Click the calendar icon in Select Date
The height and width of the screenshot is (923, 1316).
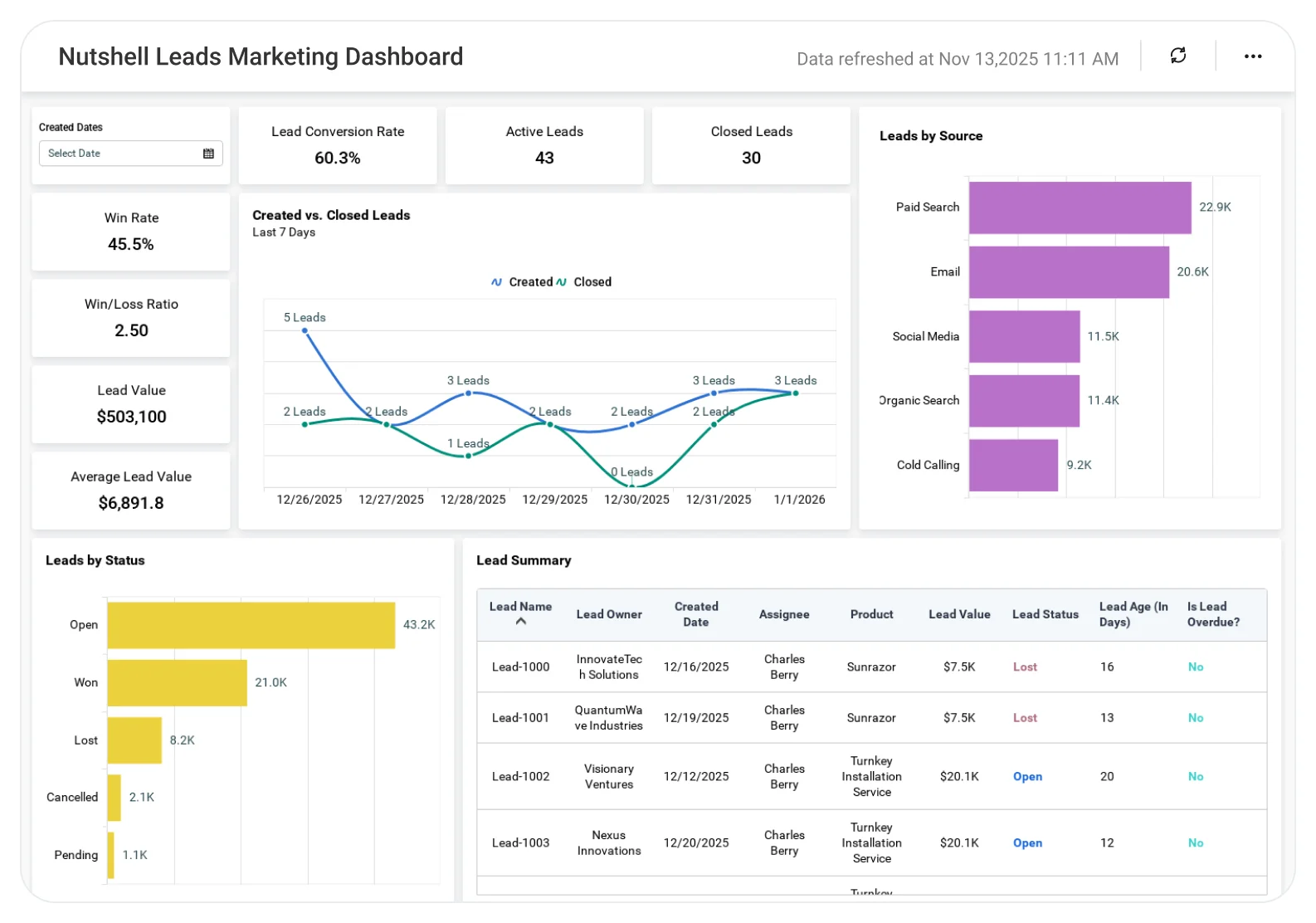pos(208,154)
